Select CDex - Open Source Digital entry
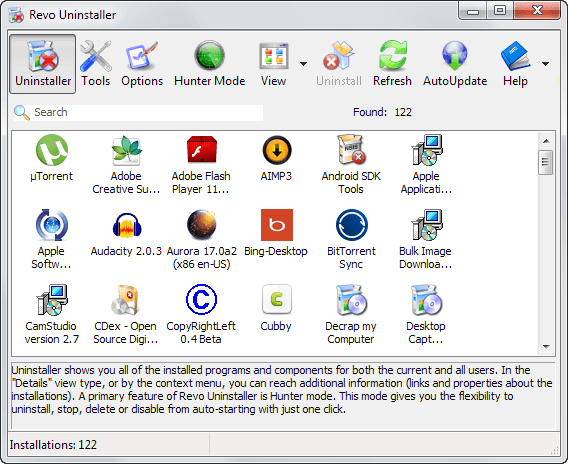This screenshot has width=568, height=464. 125,314
